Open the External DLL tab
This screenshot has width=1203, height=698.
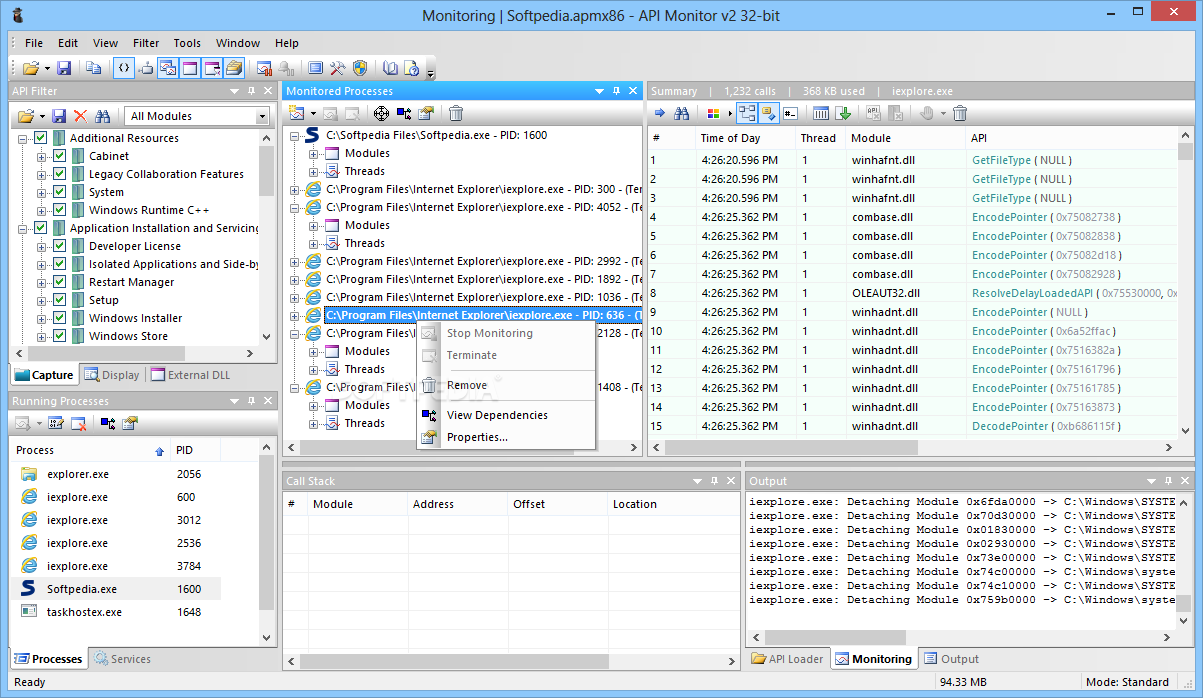click(x=190, y=375)
